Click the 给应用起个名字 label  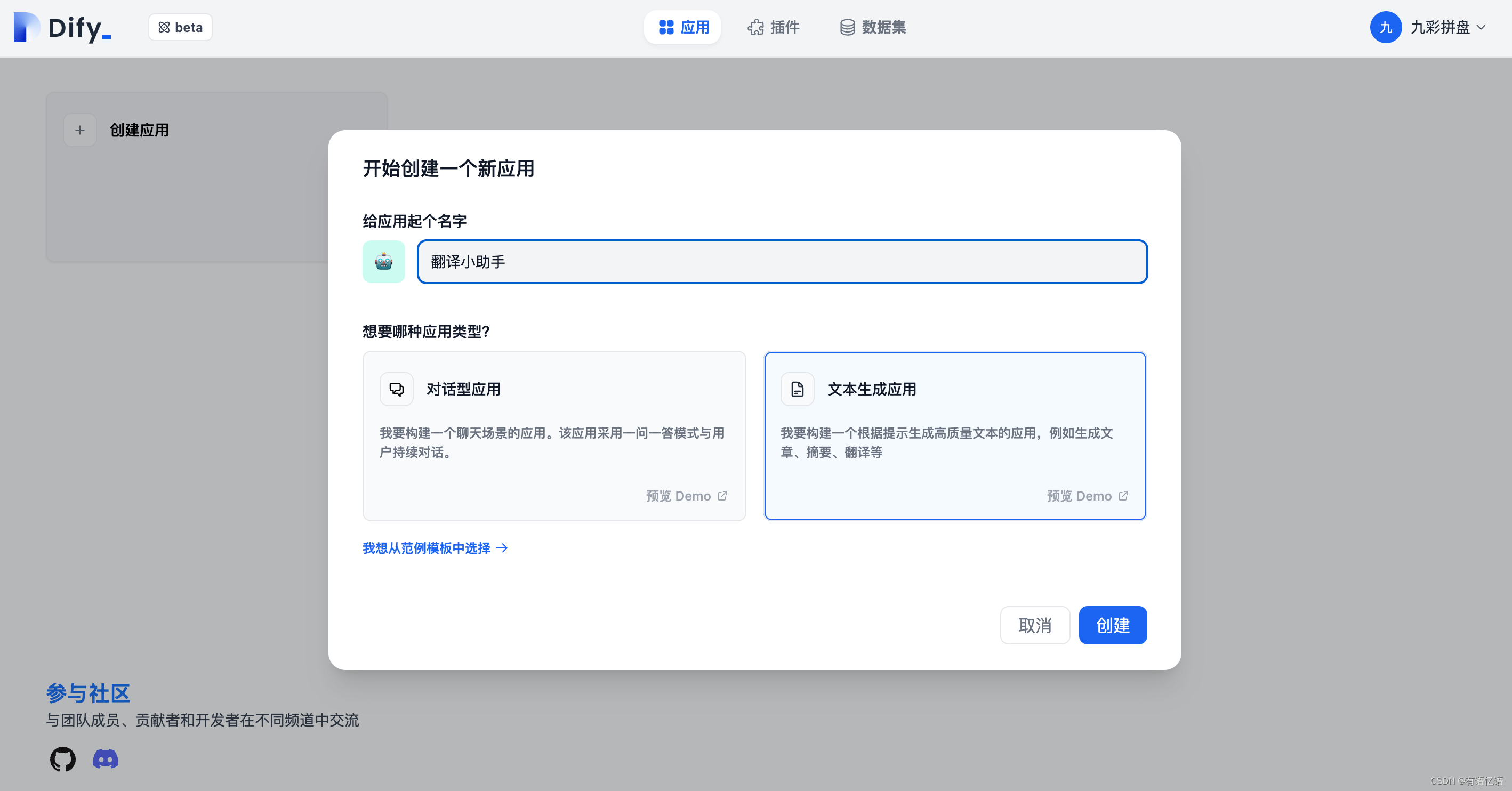[414, 221]
